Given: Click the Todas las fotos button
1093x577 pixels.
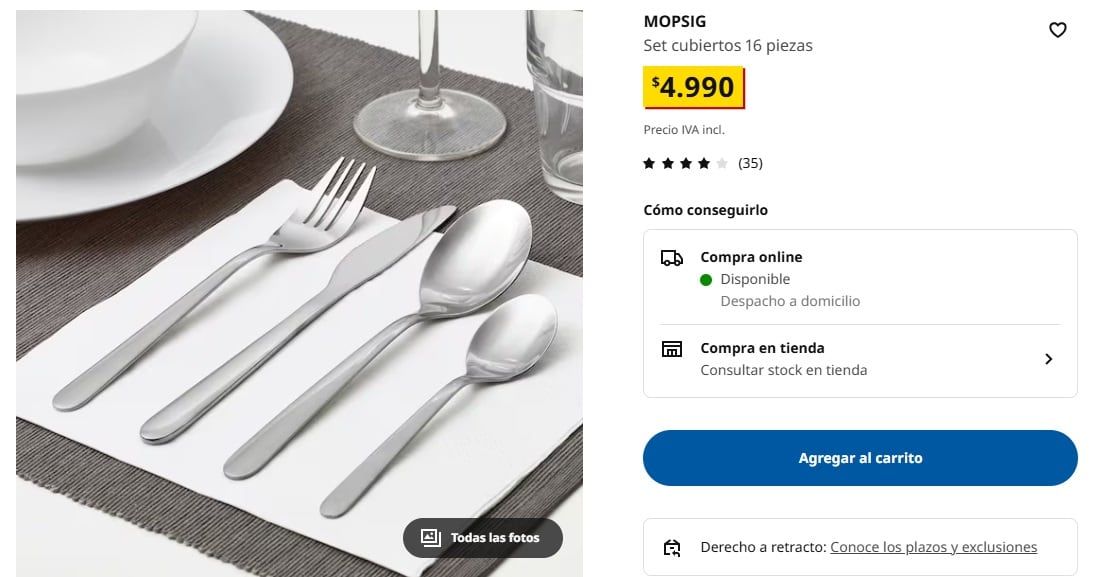Looking at the screenshot, I should [x=483, y=537].
